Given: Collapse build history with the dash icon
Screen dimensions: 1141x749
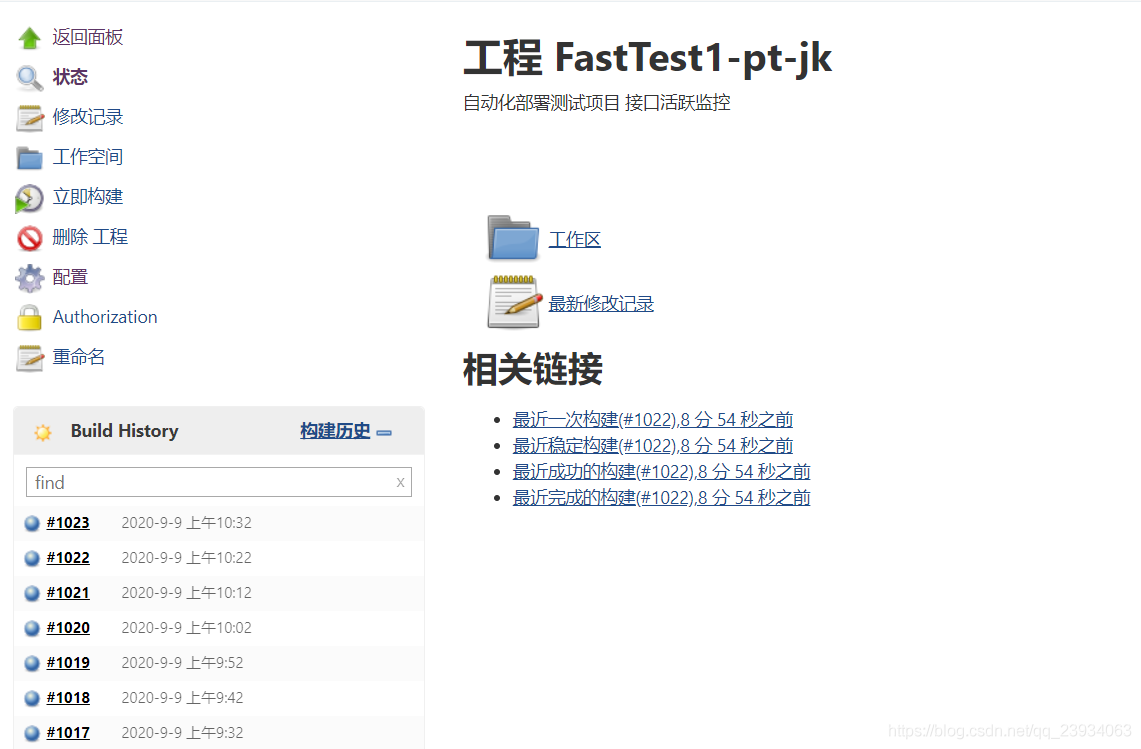Looking at the screenshot, I should (384, 432).
